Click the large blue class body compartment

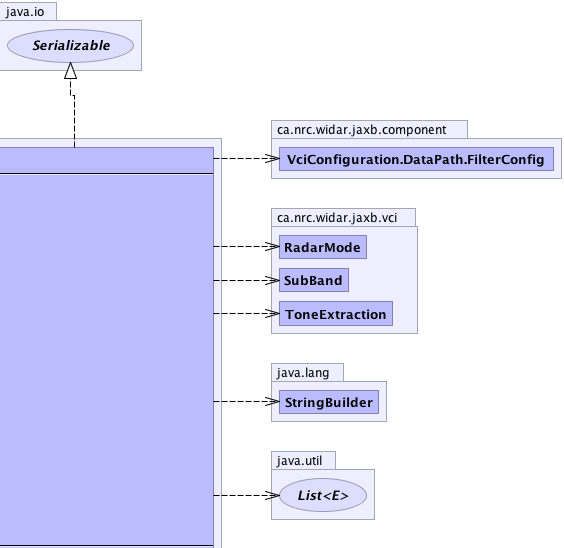pos(106,360)
